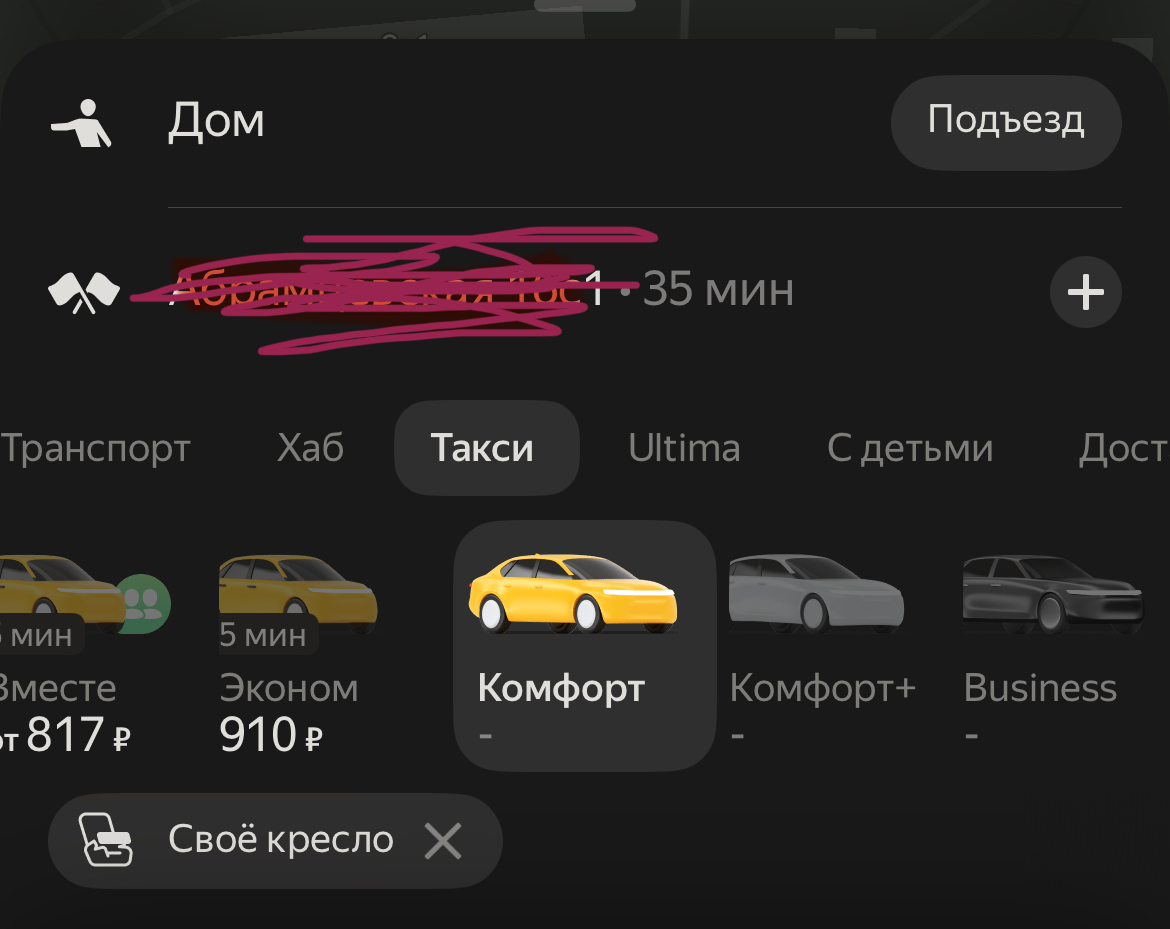Tap the pickup person icon beside Дом
1170x929 pixels.
click(82, 123)
